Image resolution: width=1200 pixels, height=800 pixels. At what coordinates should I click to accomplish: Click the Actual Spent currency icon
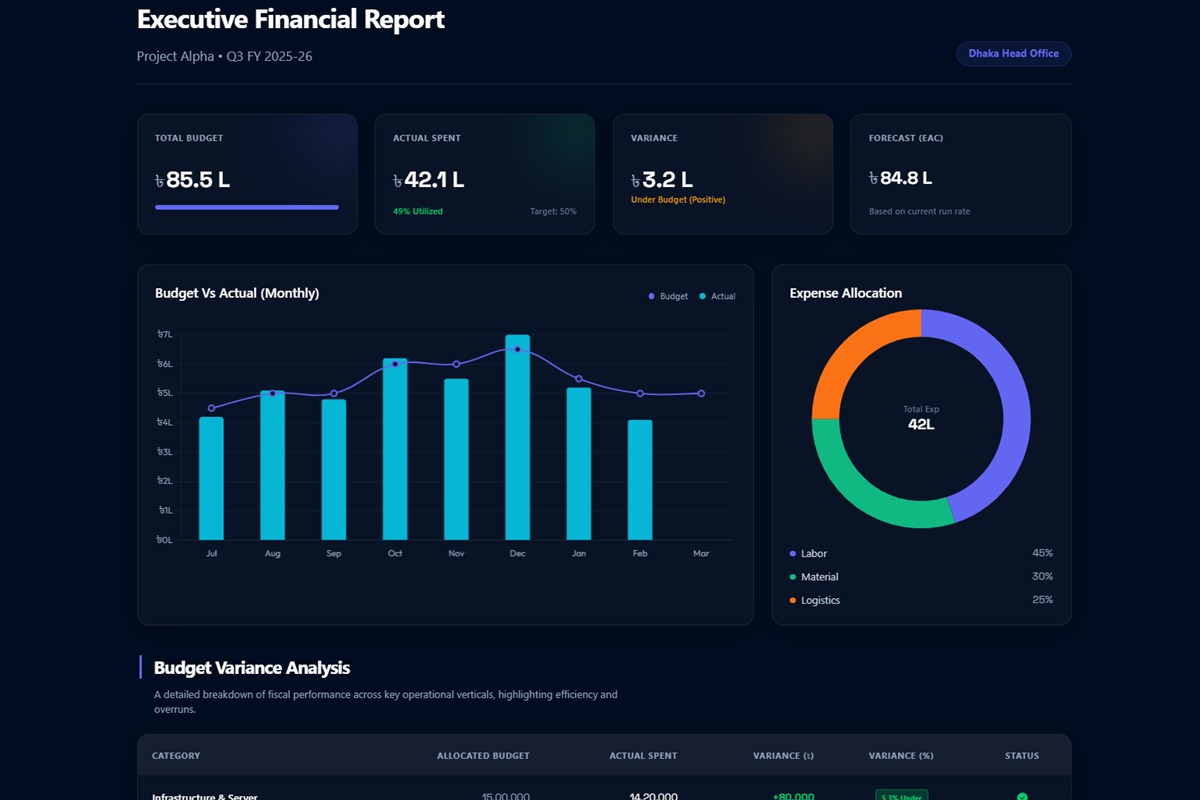coord(397,180)
